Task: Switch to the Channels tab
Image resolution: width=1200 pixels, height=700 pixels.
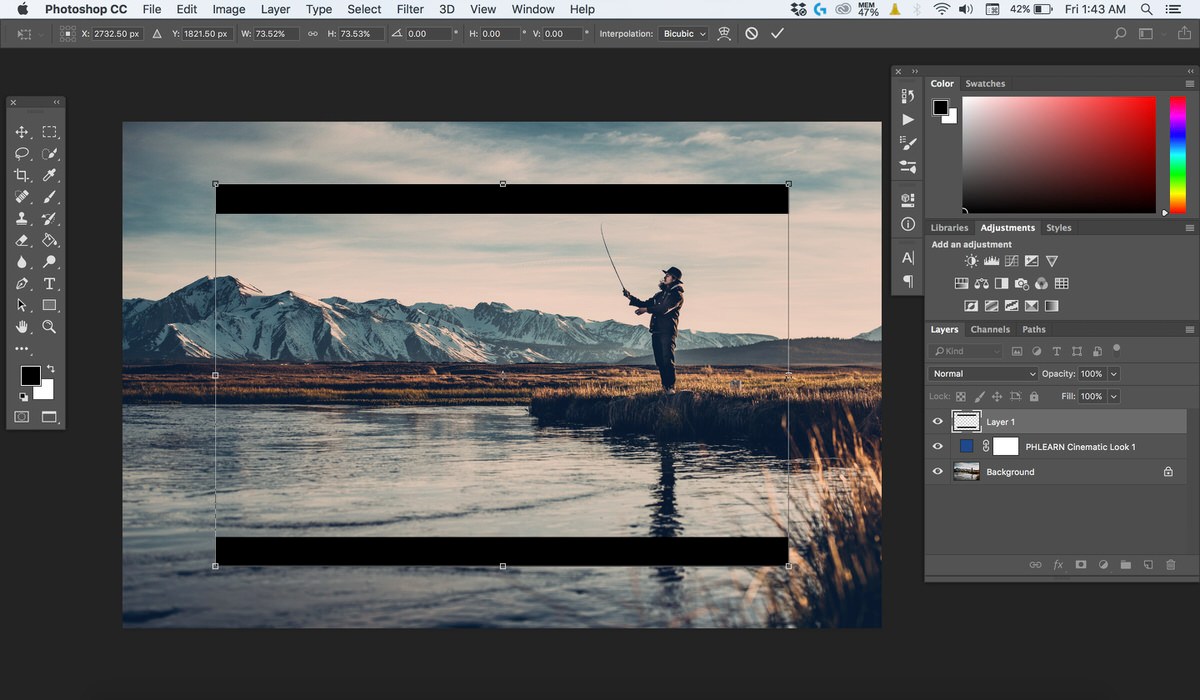Action: click(x=990, y=329)
